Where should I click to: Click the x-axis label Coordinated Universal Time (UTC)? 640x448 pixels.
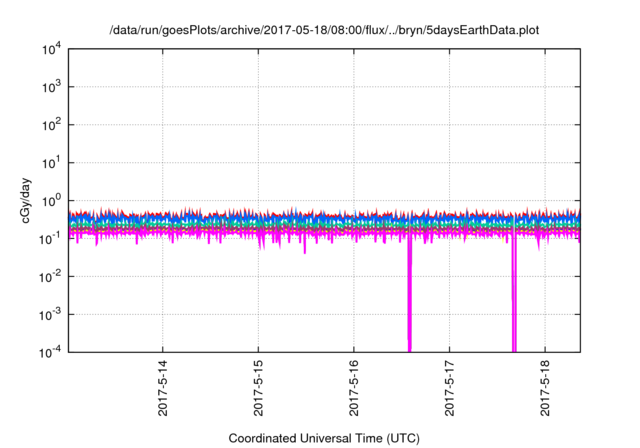coord(324,438)
